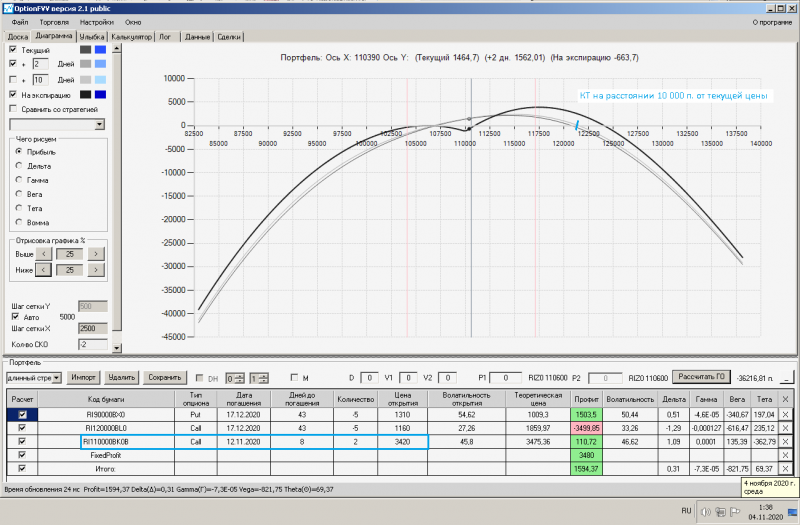Expand the длинный стре portfolio dropdown

click(57, 378)
